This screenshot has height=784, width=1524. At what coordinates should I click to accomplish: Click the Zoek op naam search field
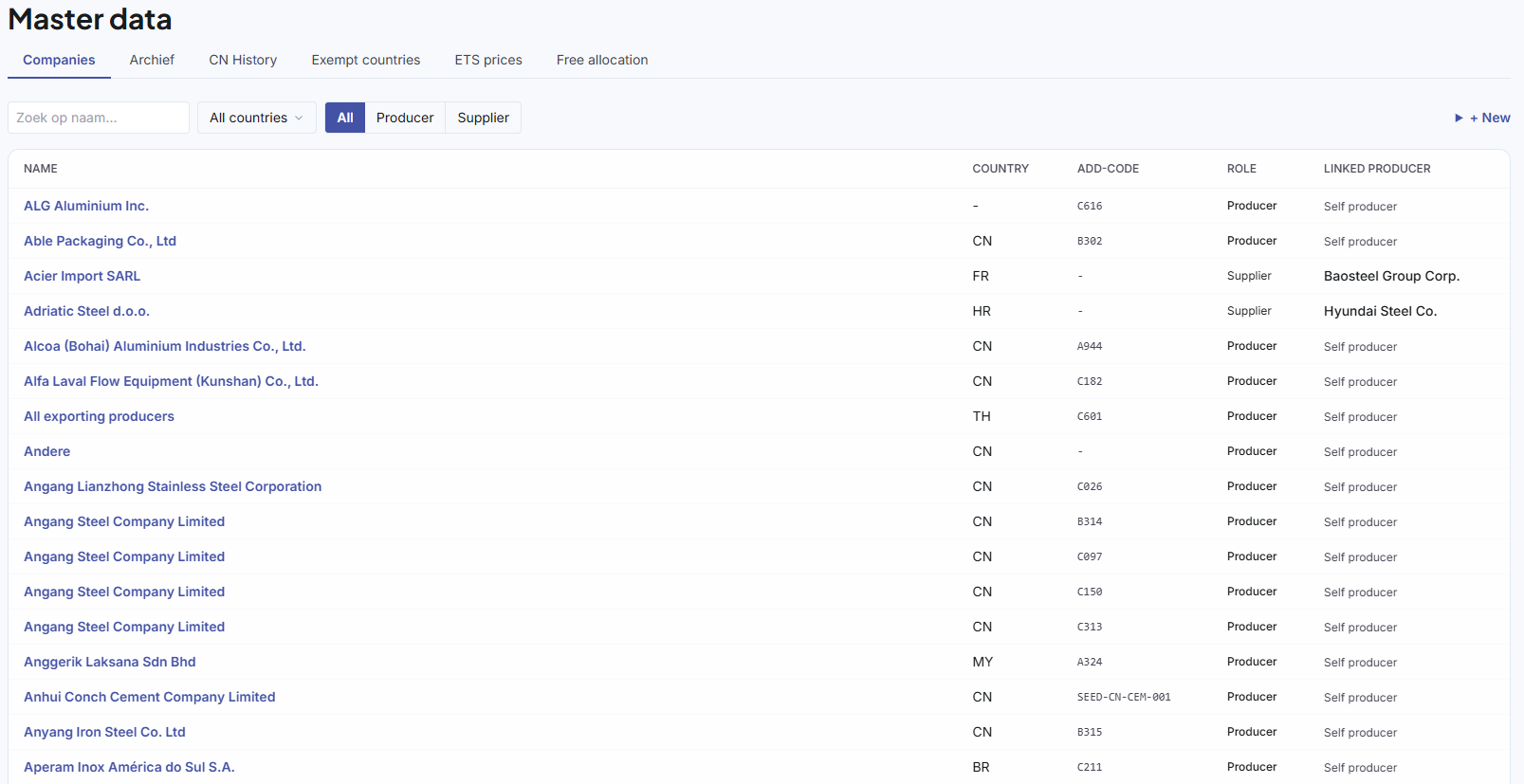coord(99,118)
